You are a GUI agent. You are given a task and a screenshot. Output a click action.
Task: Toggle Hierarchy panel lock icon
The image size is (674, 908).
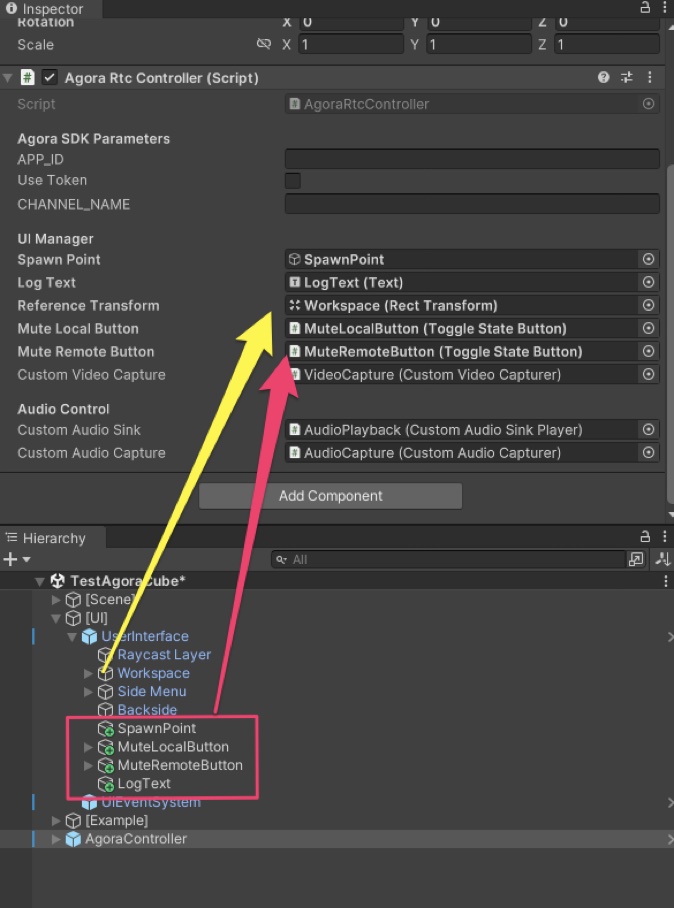point(645,536)
